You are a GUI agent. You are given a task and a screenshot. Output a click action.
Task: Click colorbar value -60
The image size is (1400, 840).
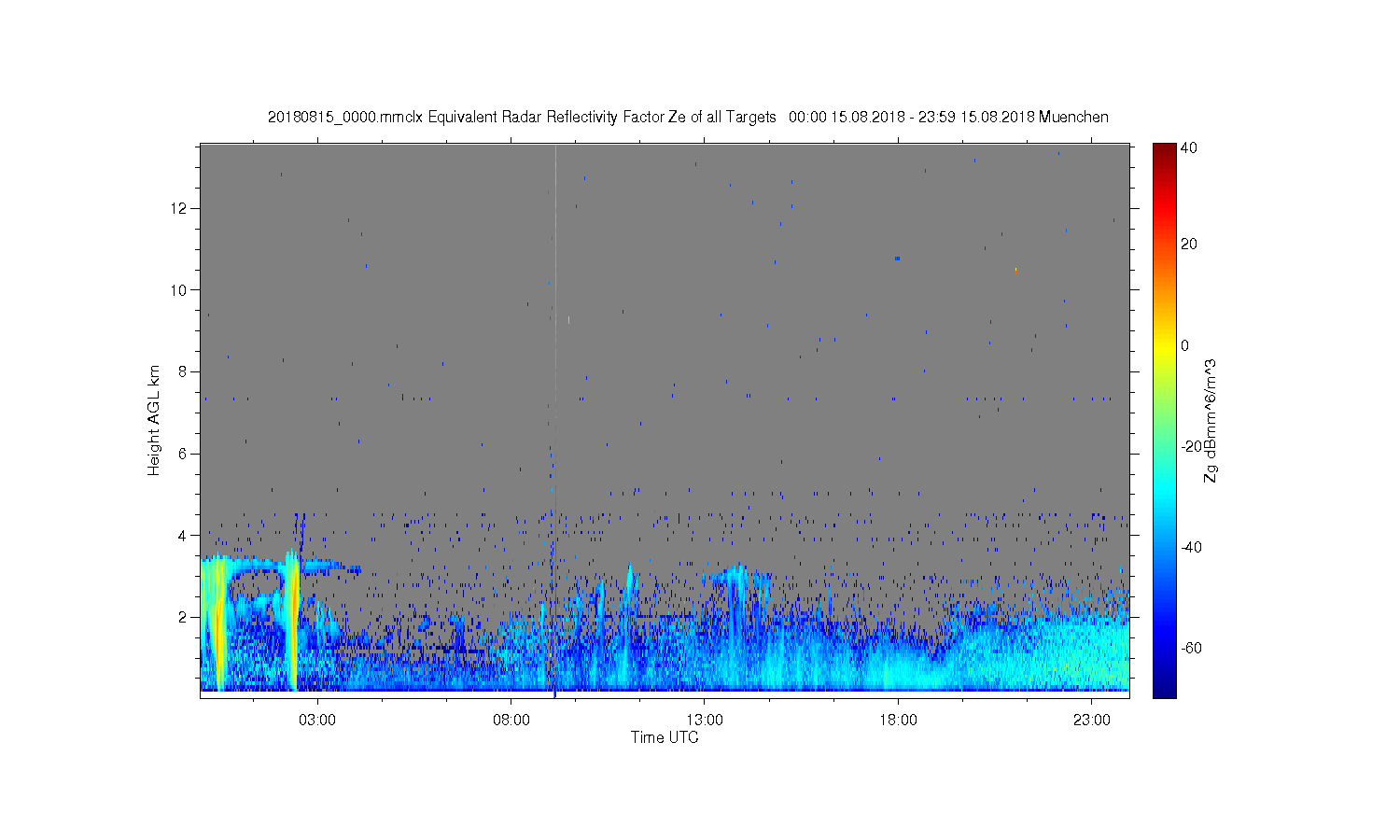(1192, 649)
